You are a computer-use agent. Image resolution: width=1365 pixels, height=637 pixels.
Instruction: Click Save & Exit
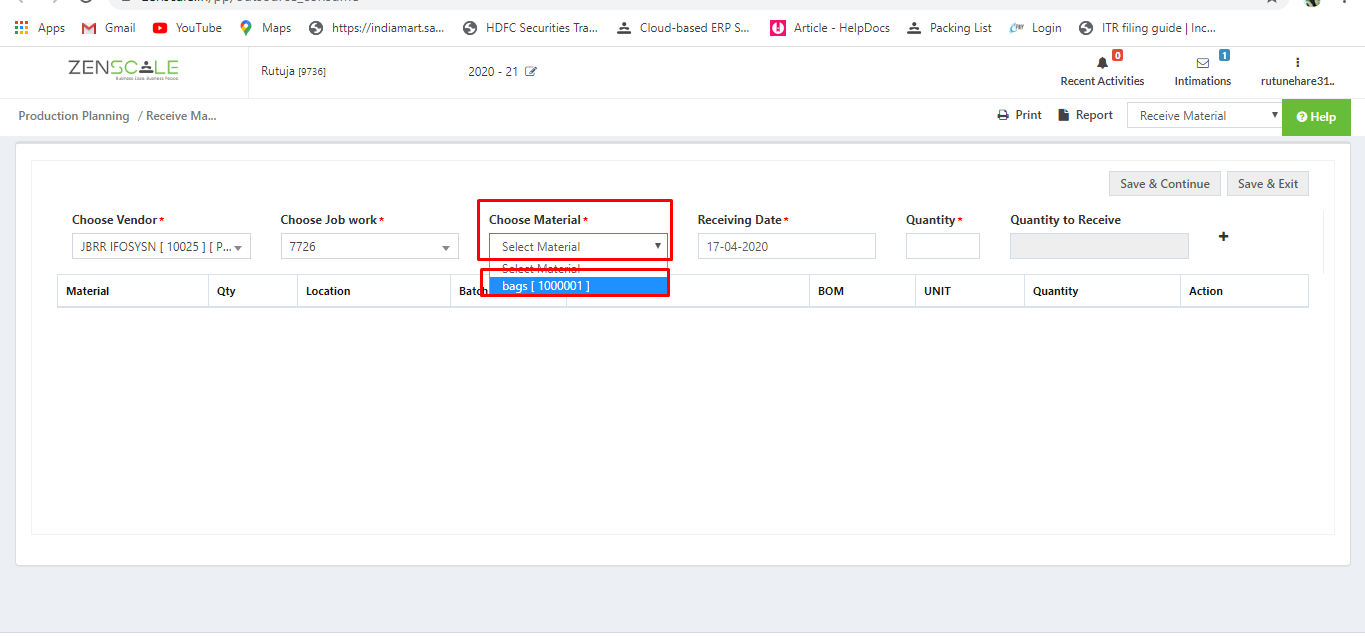click(x=1268, y=184)
